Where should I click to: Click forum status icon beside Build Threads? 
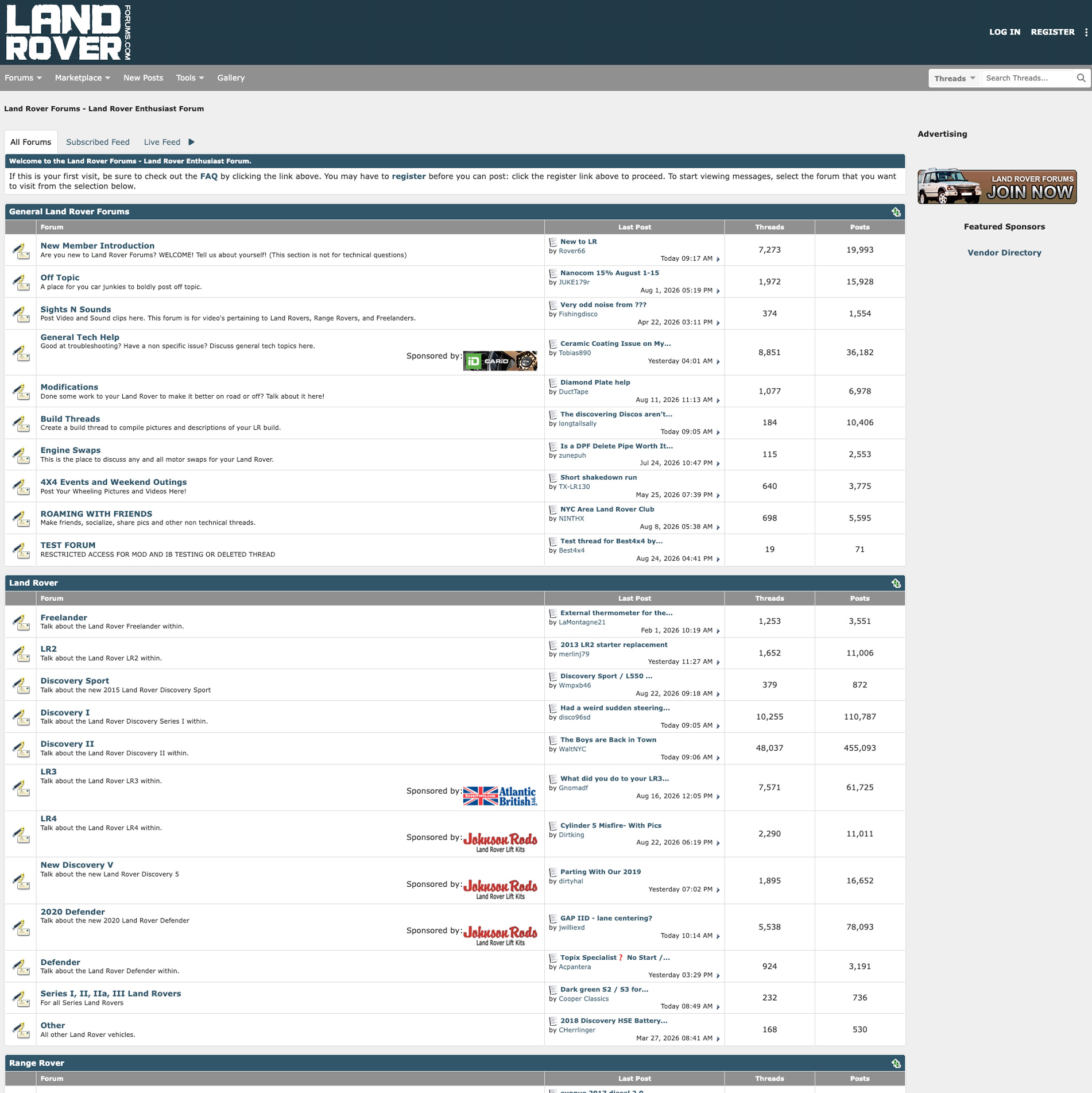click(21, 423)
